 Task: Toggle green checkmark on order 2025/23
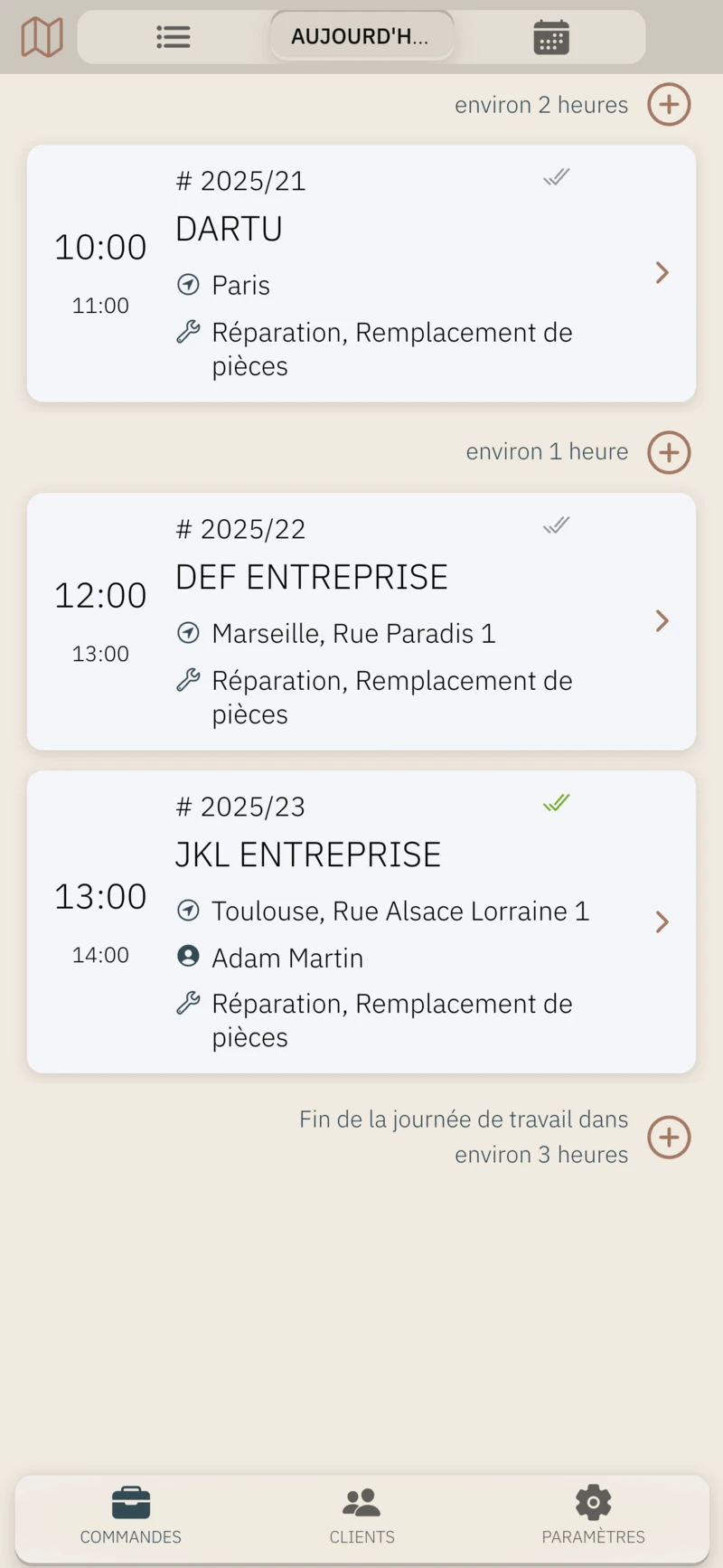pyautogui.click(x=557, y=803)
